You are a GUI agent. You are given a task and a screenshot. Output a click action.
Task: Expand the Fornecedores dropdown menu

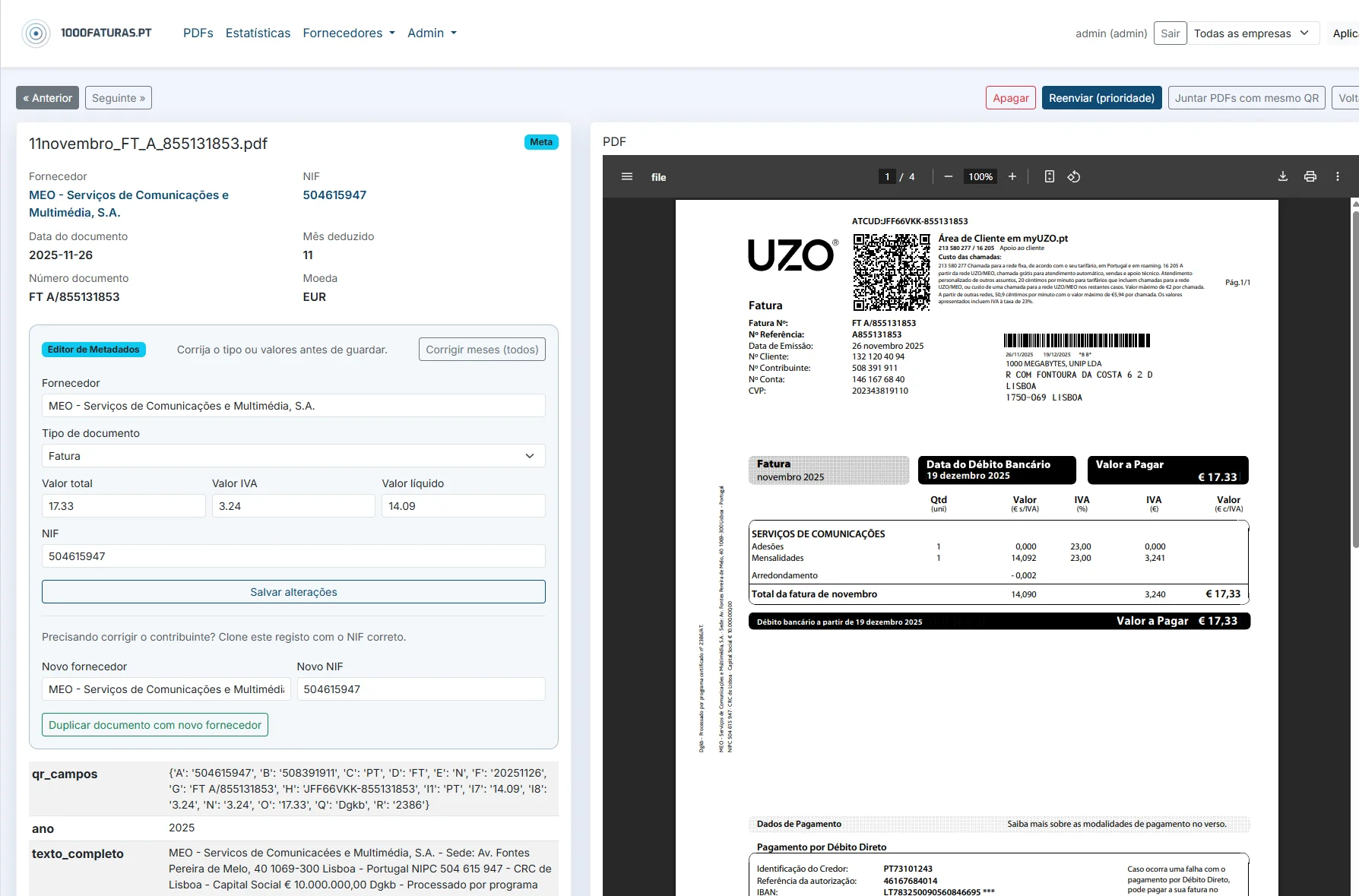click(x=349, y=33)
